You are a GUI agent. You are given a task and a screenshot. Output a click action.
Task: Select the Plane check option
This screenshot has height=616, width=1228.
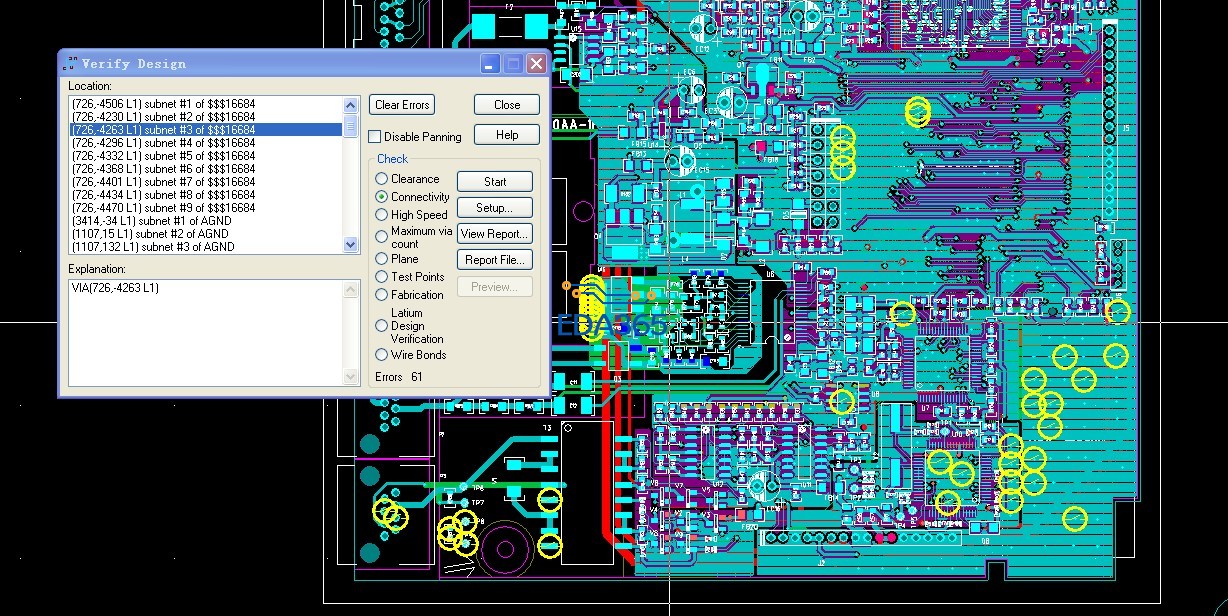(x=382, y=259)
